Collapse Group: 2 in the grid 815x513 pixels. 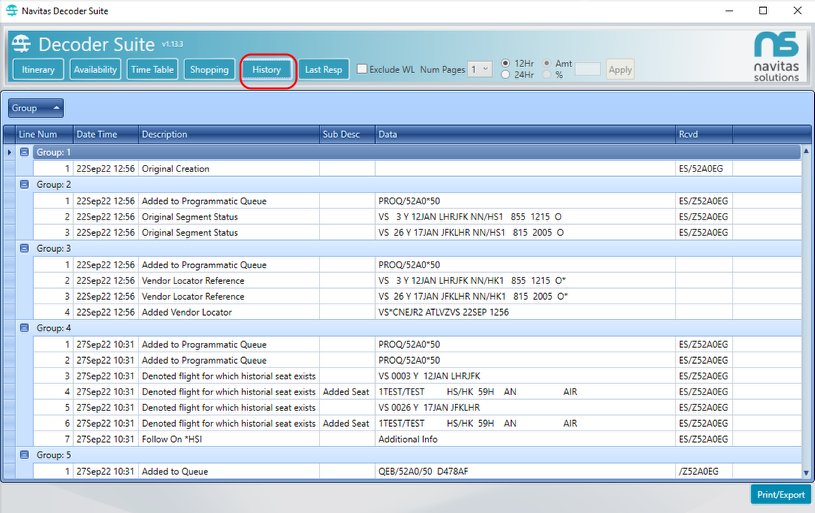[24, 185]
